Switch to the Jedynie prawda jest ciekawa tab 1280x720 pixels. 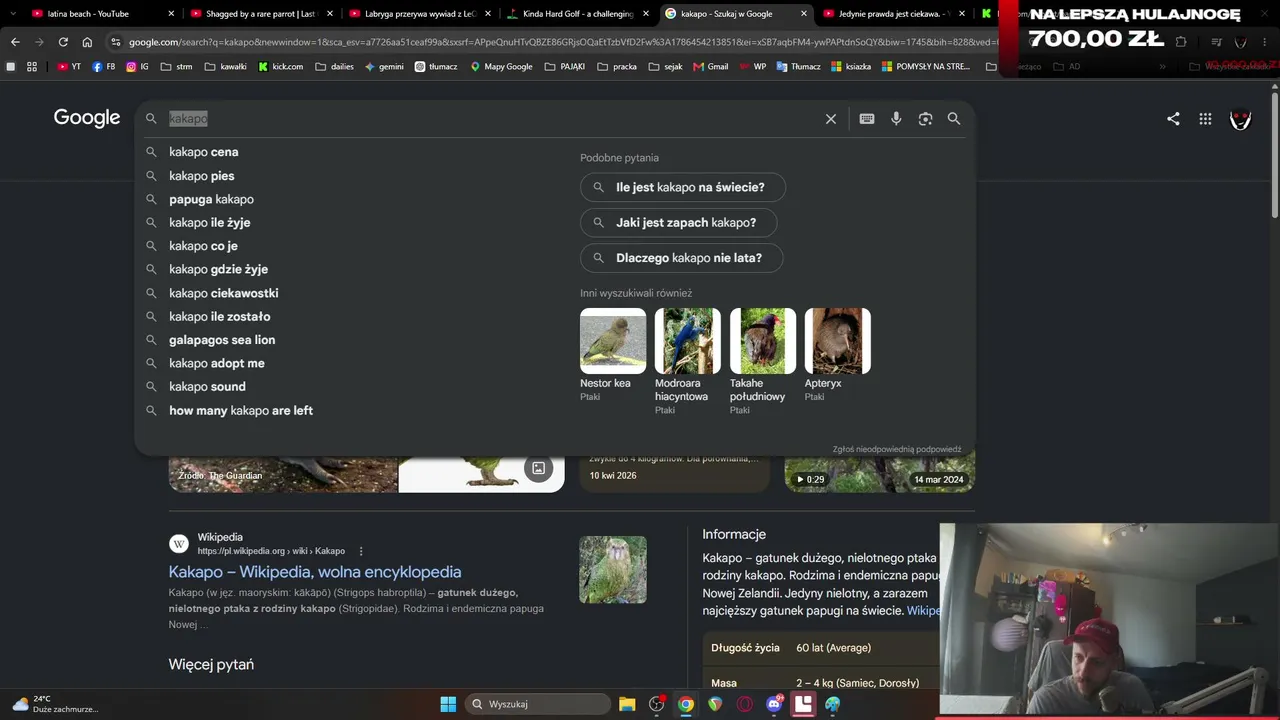893,14
